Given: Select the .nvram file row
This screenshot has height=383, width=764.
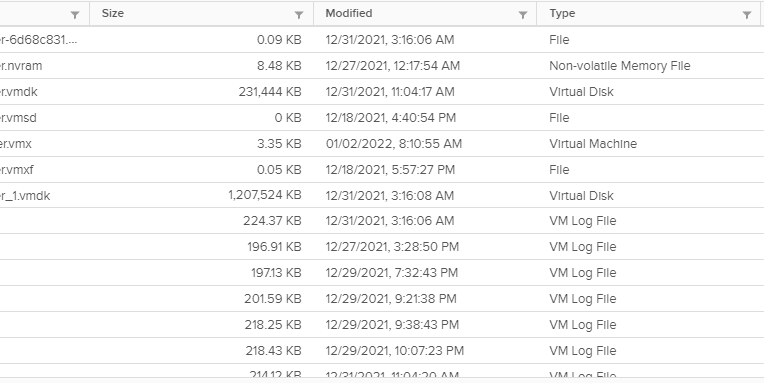Looking at the screenshot, I should 382,66.
